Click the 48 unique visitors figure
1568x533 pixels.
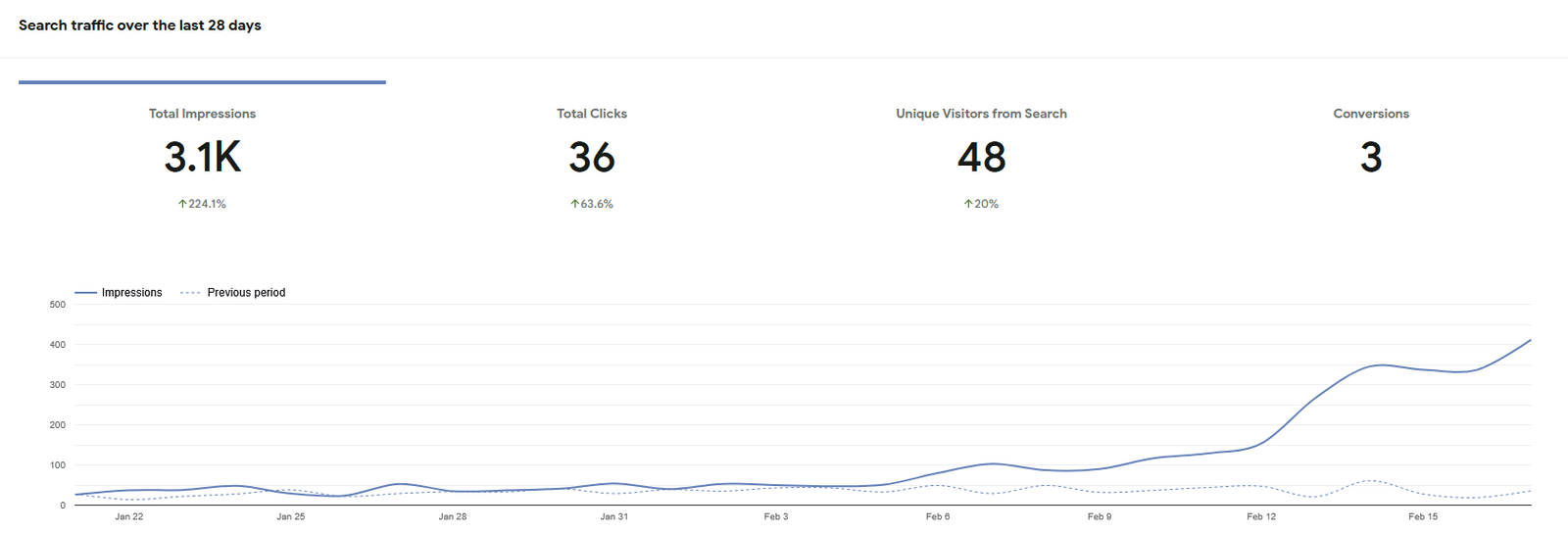(981, 158)
